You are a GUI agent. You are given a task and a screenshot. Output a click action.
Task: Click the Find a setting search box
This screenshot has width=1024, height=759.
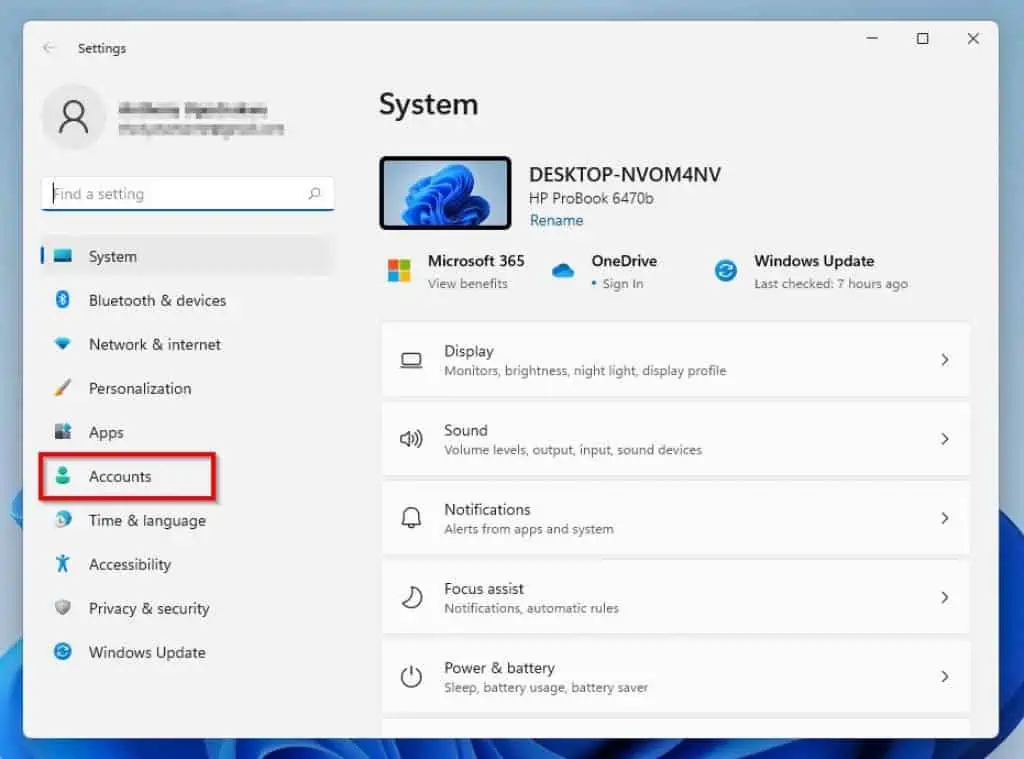[186, 193]
